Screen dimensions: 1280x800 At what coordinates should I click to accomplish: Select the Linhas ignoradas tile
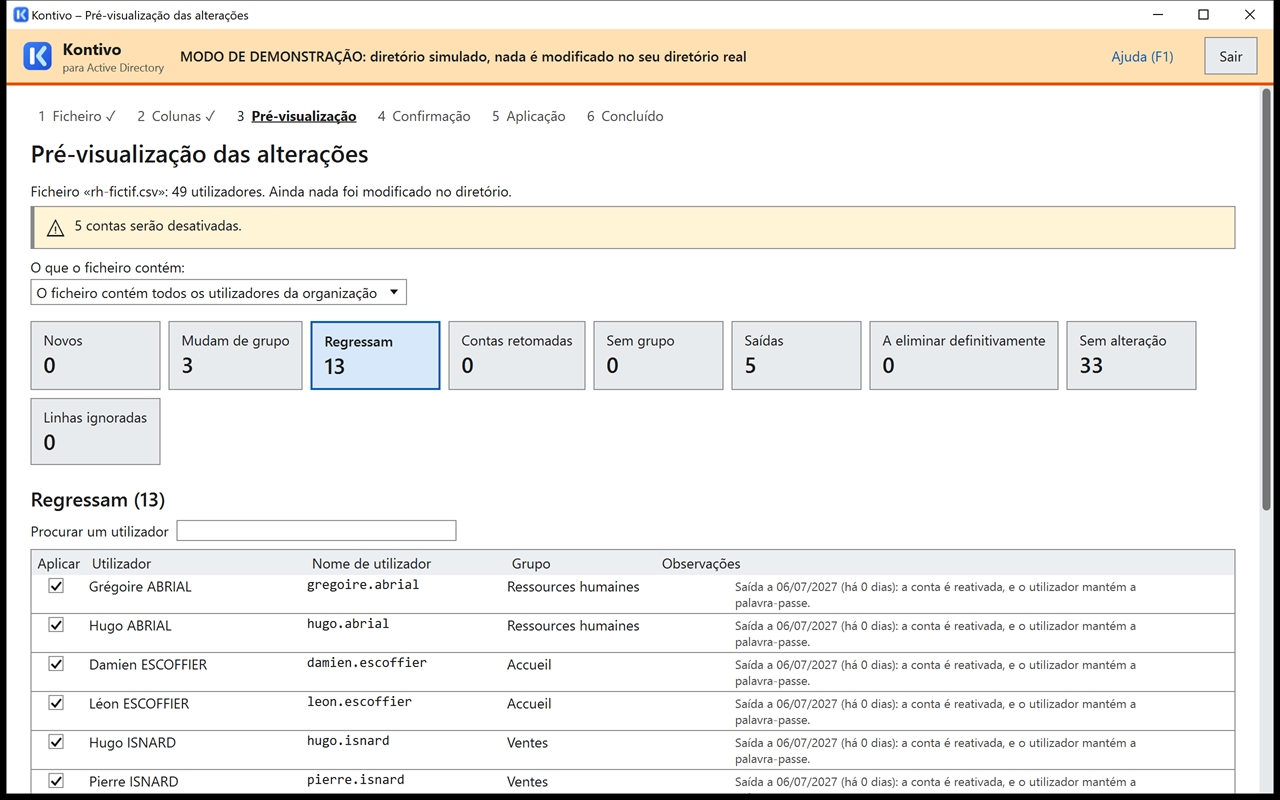(96, 432)
